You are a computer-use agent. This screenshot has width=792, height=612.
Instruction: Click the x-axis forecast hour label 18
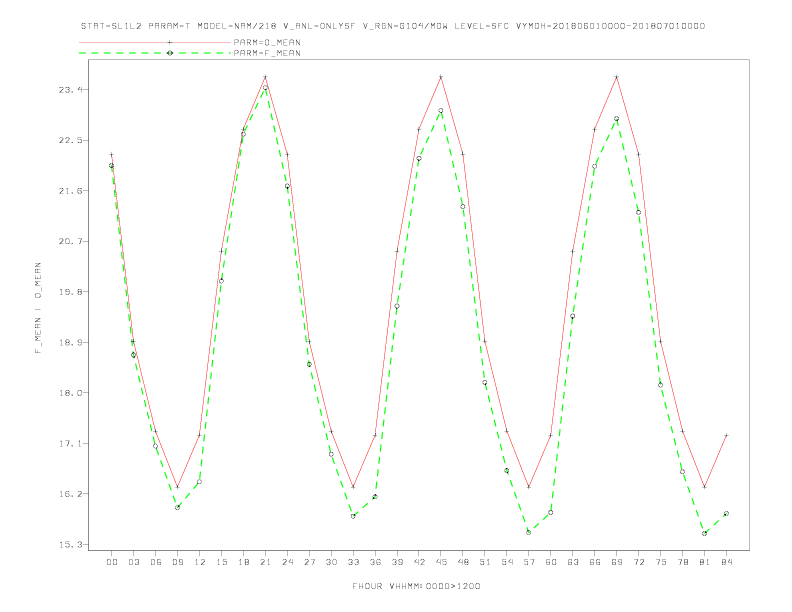coord(243,562)
